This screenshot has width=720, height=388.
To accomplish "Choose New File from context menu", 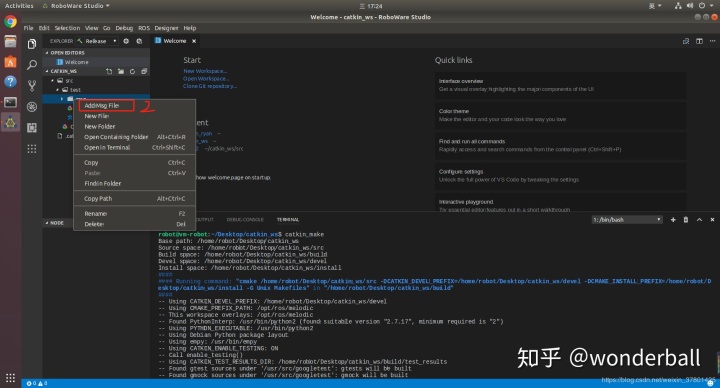I will pyautogui.click(x=135, y=116).
